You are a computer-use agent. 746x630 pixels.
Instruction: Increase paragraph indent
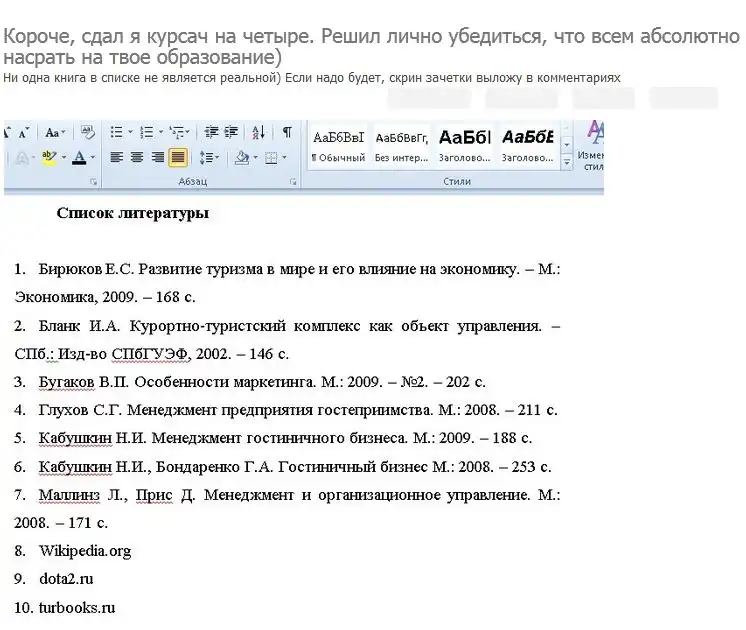coord(231,132)
